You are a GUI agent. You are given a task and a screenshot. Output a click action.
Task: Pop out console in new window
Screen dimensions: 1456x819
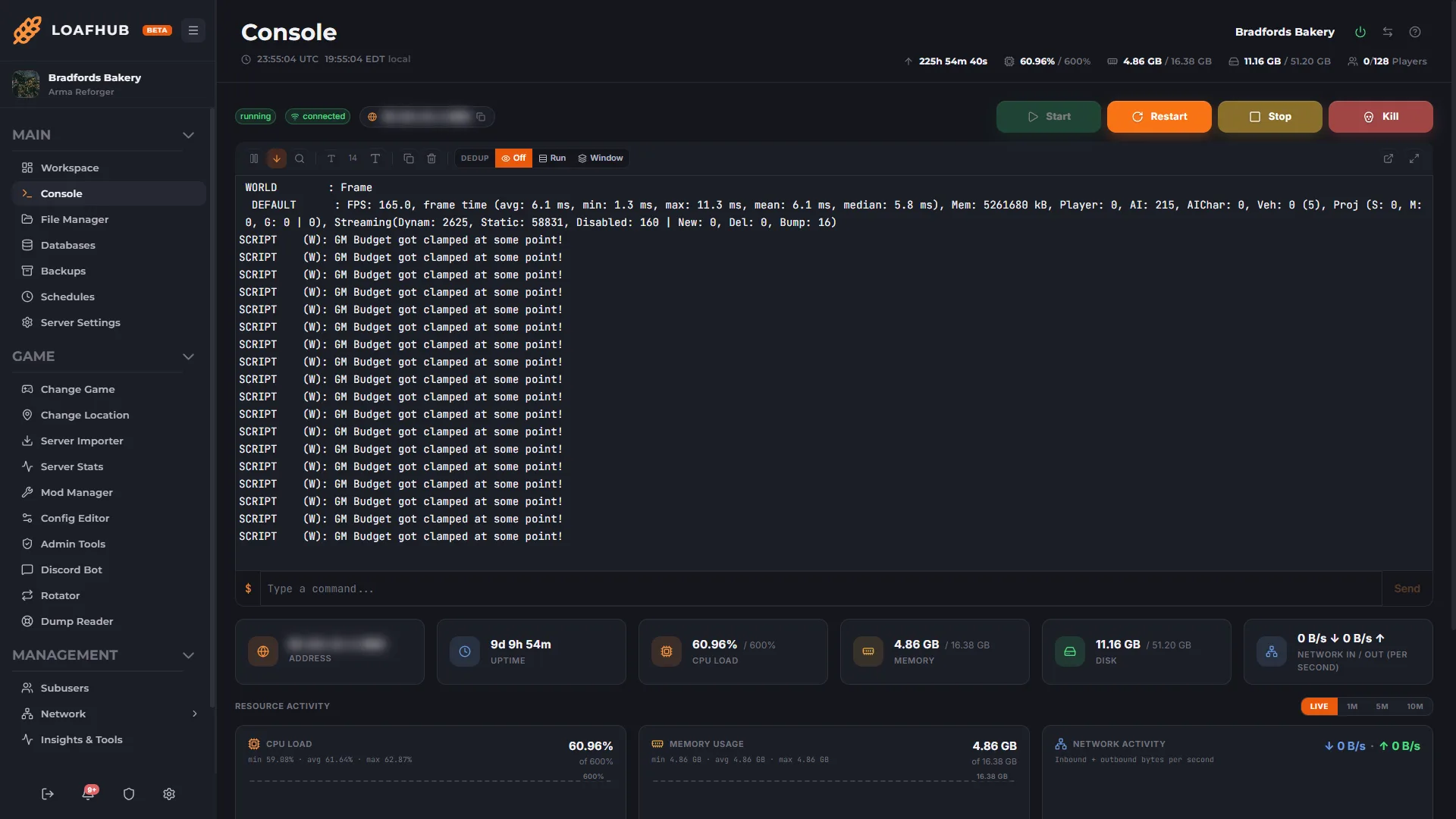coord(1389,158)
